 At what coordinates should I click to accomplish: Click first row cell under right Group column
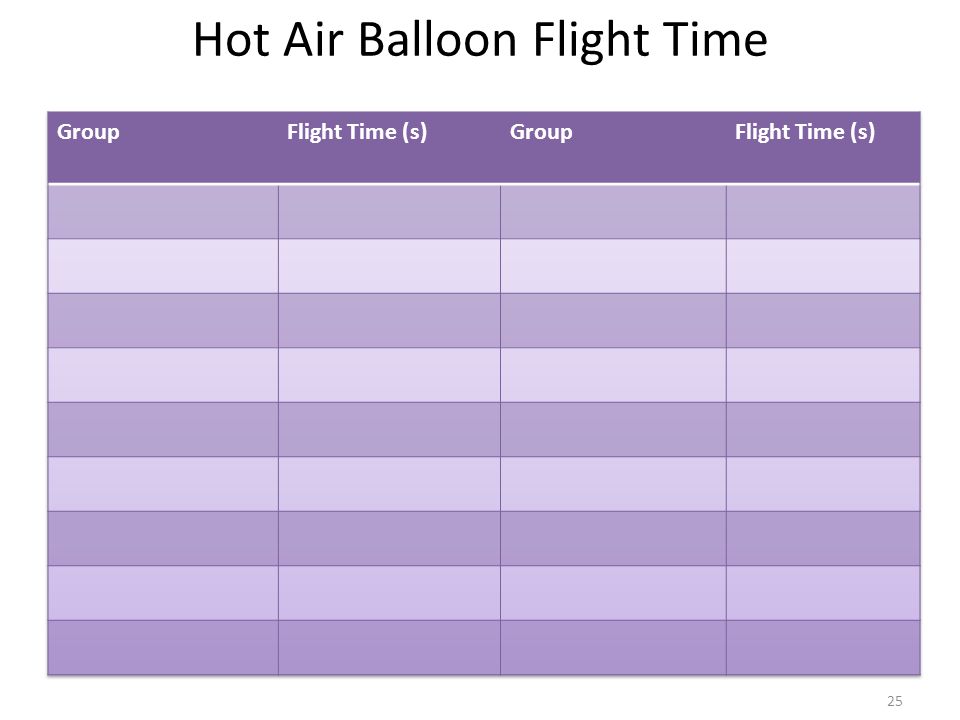(613, 212)
